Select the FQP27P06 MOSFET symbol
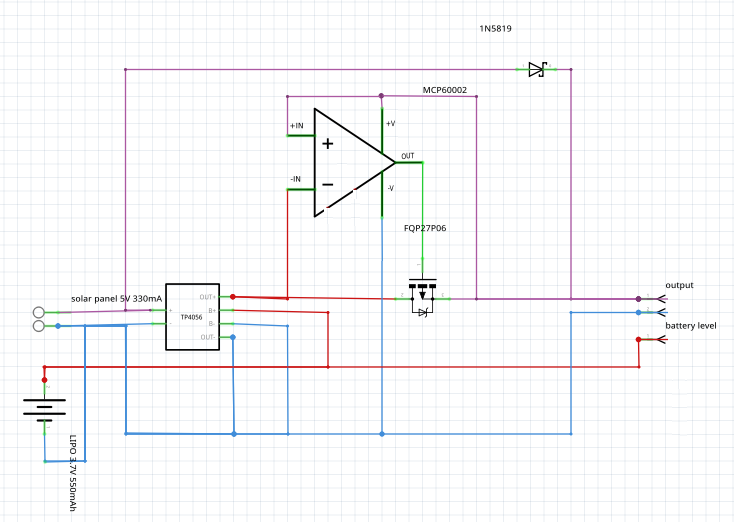This screenshot has height=522, width=734. pyautogui.click(x=423, y=296)
